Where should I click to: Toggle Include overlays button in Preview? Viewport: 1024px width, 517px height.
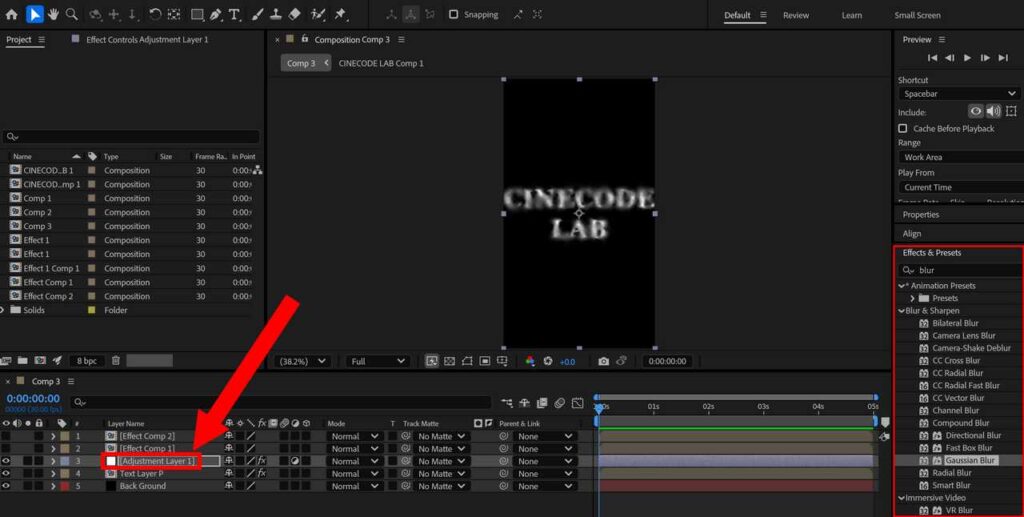pyautogui.click(x=1011, y=112)
